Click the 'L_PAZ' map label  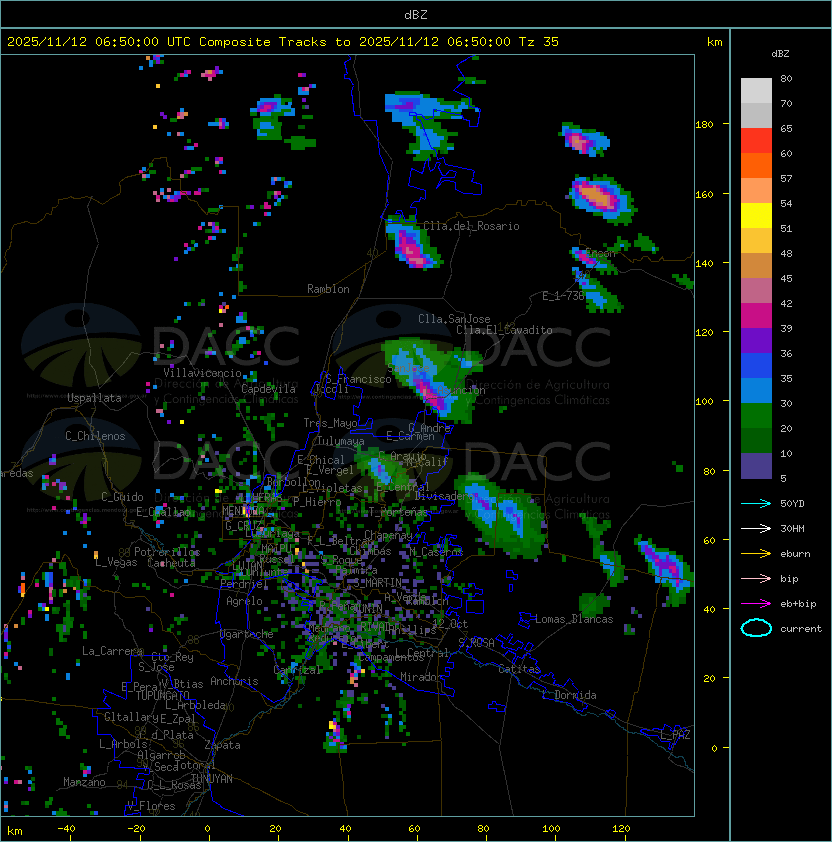(675, 734)
